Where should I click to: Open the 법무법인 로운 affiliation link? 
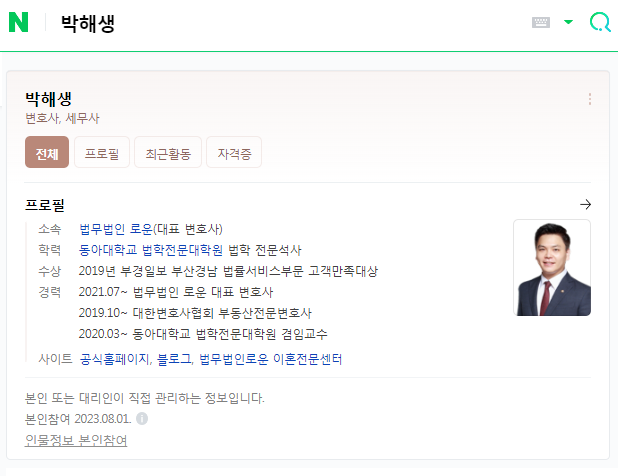click(116, 229)
